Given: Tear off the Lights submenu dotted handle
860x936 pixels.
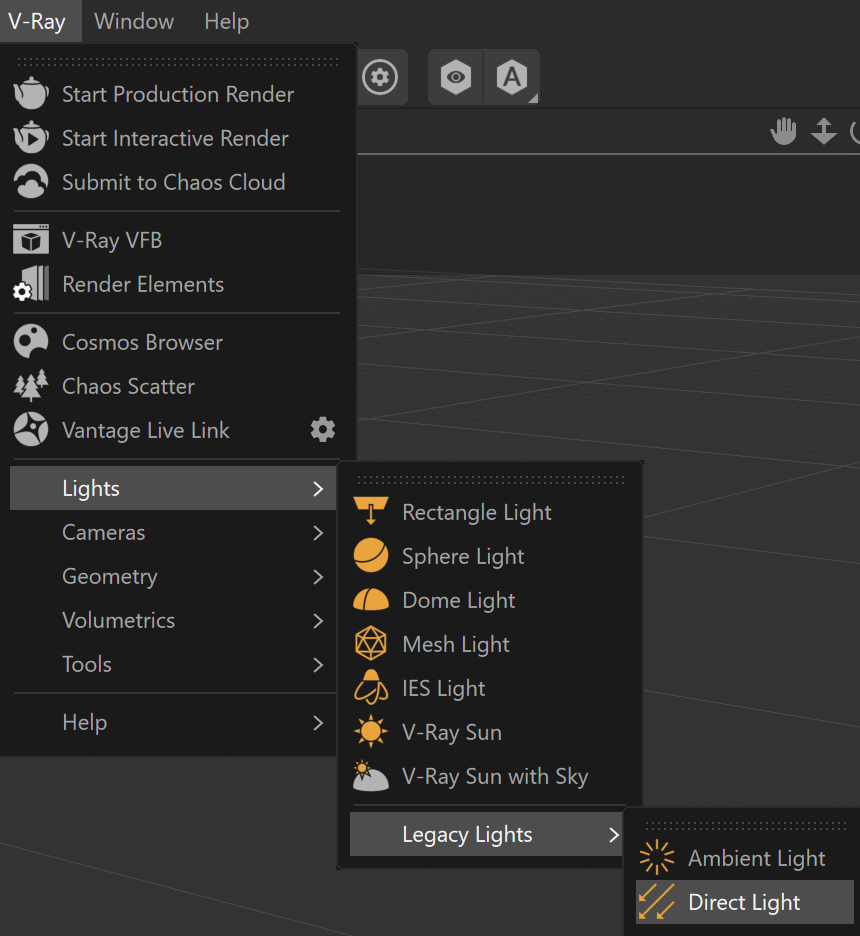Looking at the screenshot, I should [491, 479].
